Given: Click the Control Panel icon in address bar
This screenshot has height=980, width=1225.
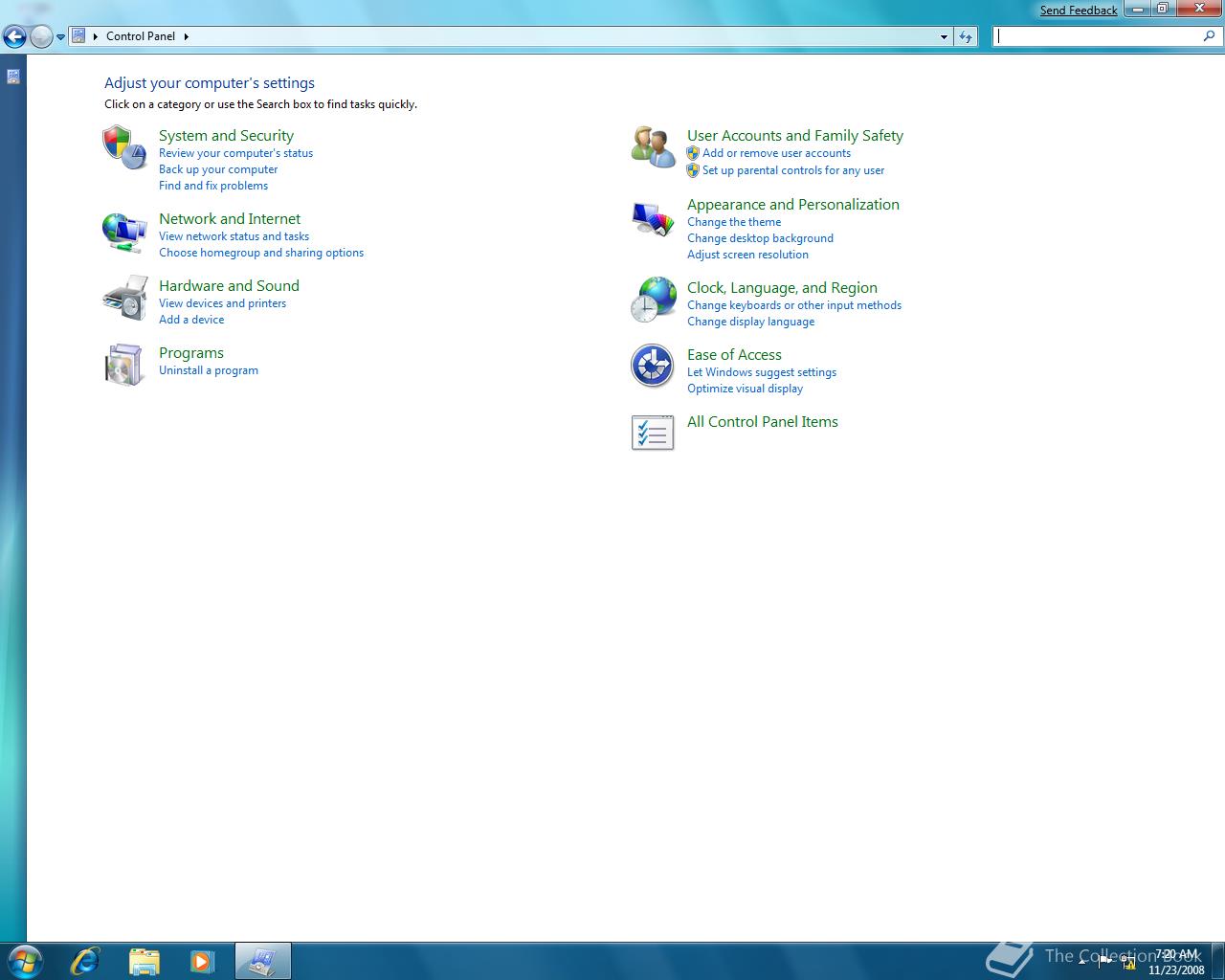Looking at the screenshot, I should tap(79, 35).
